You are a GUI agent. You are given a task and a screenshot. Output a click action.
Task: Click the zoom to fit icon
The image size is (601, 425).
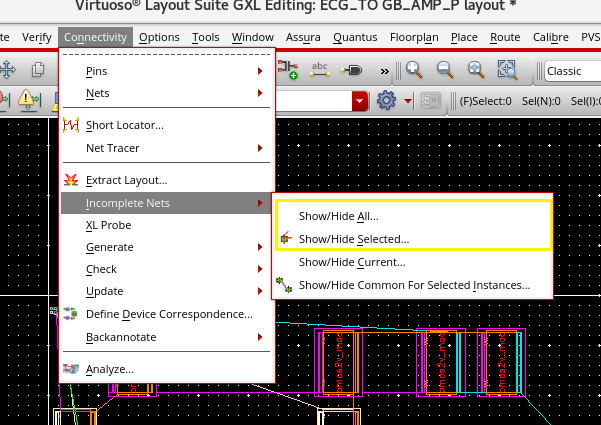(476, 70)
